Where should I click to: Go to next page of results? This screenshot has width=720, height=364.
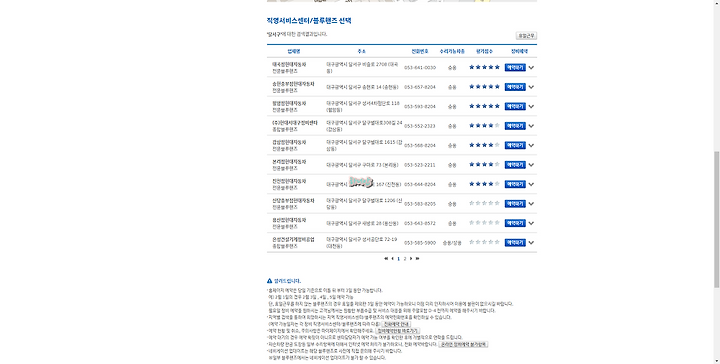(x=411, y=258)
